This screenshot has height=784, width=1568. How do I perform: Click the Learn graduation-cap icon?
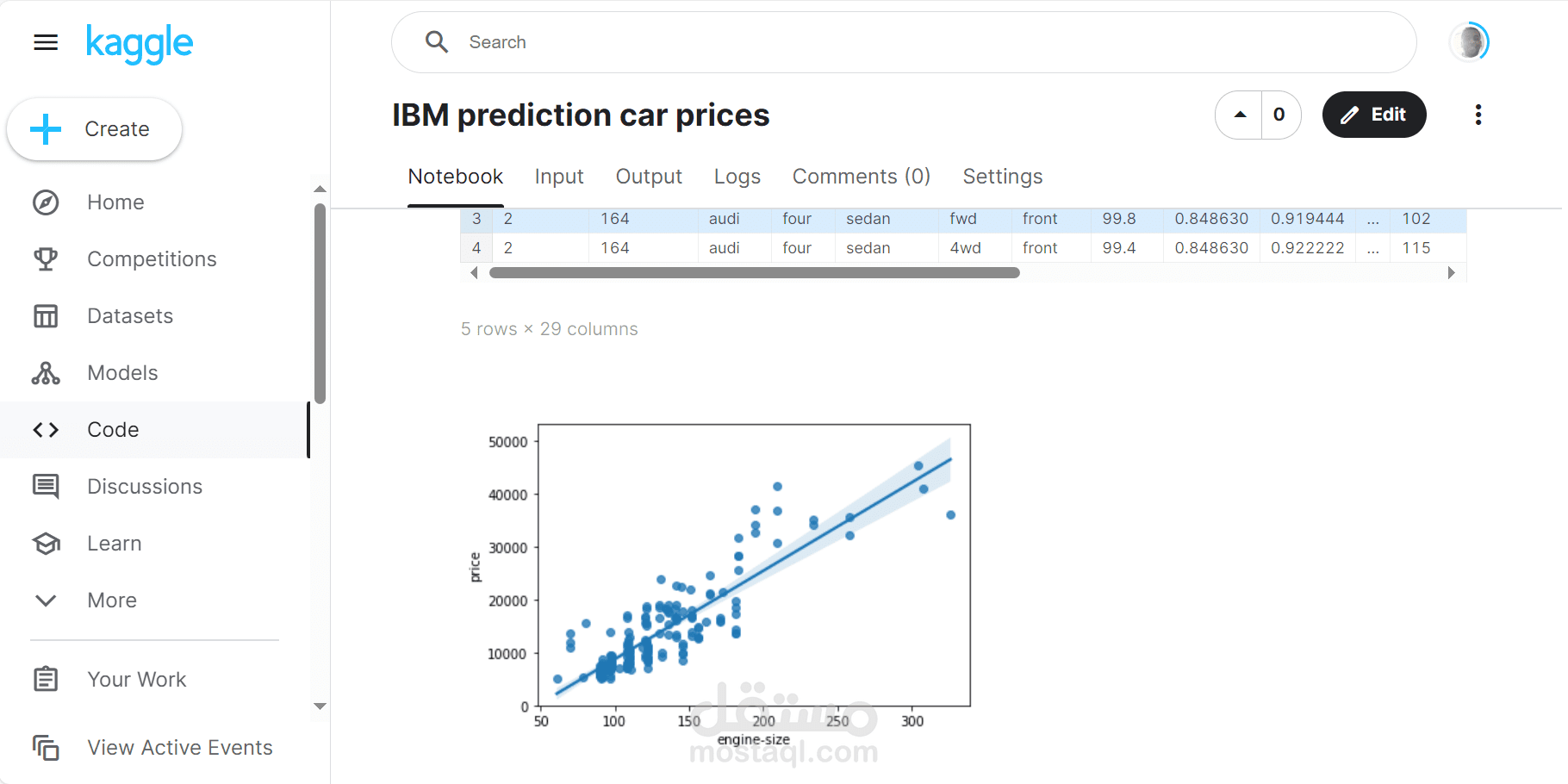[46, 543]
